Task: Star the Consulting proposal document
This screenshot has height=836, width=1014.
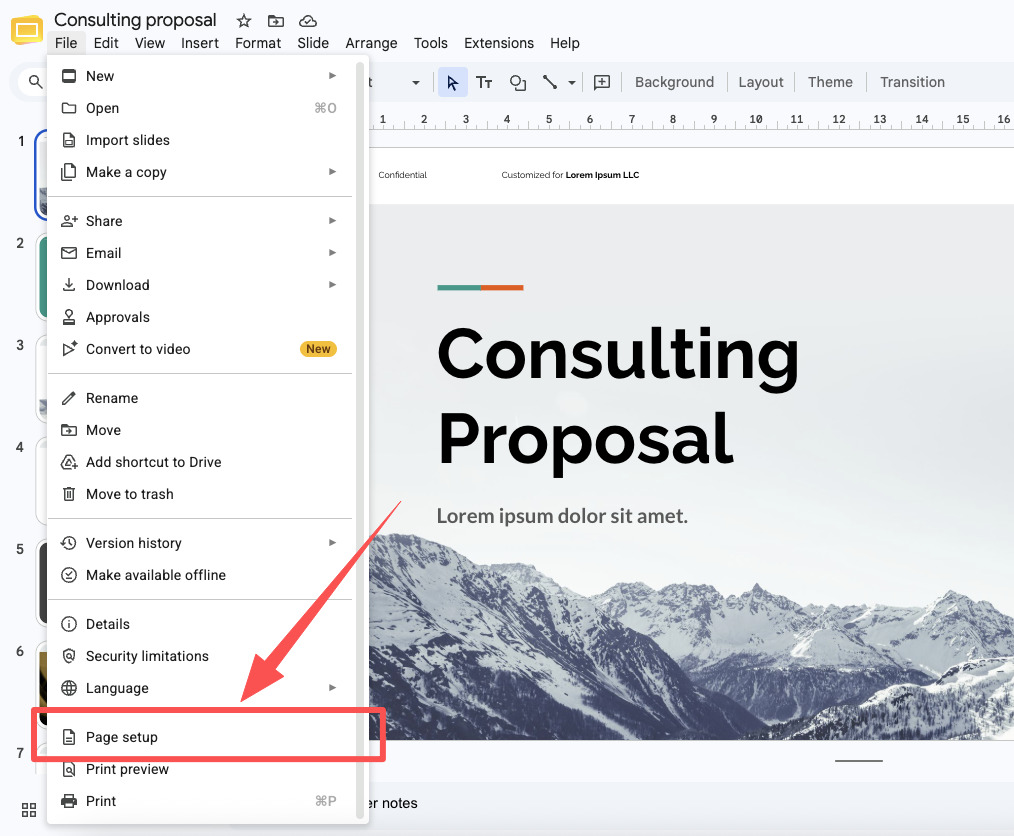Action: click(x=244, y=21)
